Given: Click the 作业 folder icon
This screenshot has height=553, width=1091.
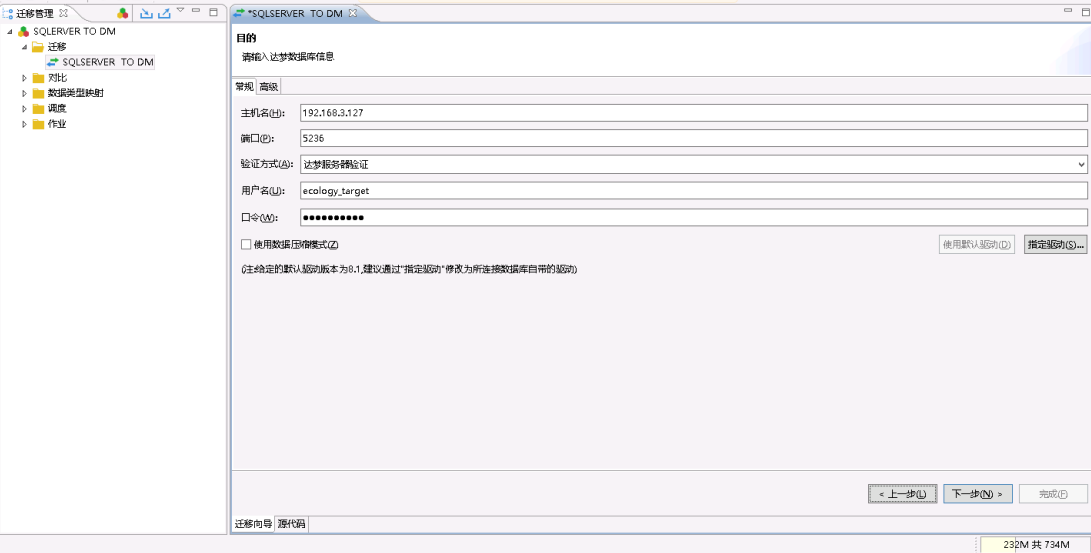Looking at the screenshot, I should click(38, 124).
